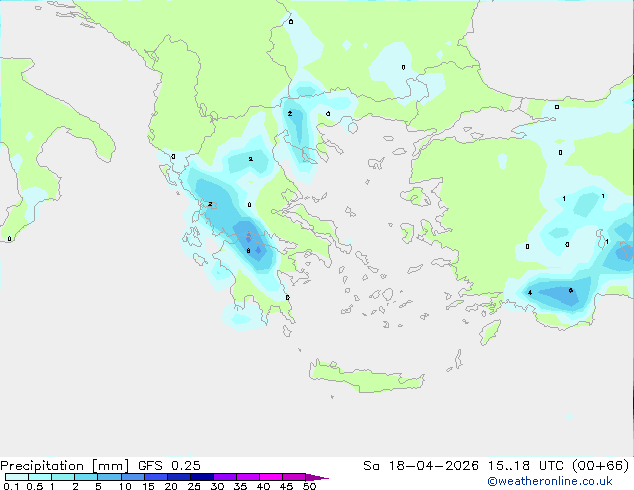Click the Crete island on the map
Screen dimensions: 634x490
(x=366, y=376)
